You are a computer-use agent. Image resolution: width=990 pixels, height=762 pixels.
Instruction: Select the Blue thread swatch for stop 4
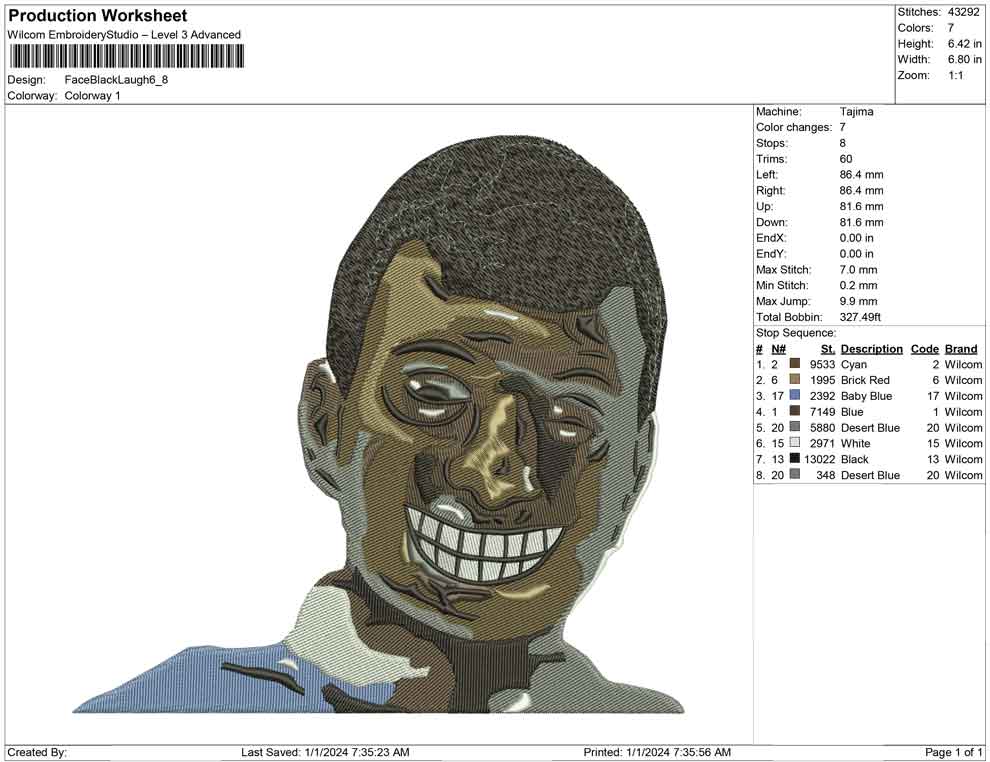click(x=795, y=412)
